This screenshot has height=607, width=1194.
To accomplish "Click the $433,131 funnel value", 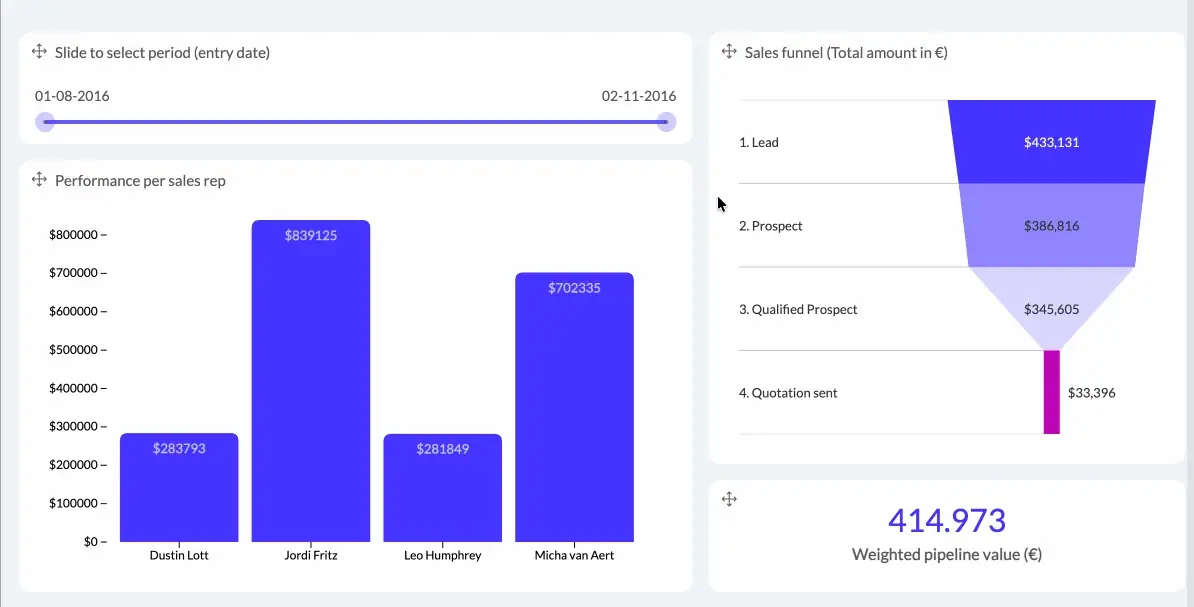I will 1052,142.
